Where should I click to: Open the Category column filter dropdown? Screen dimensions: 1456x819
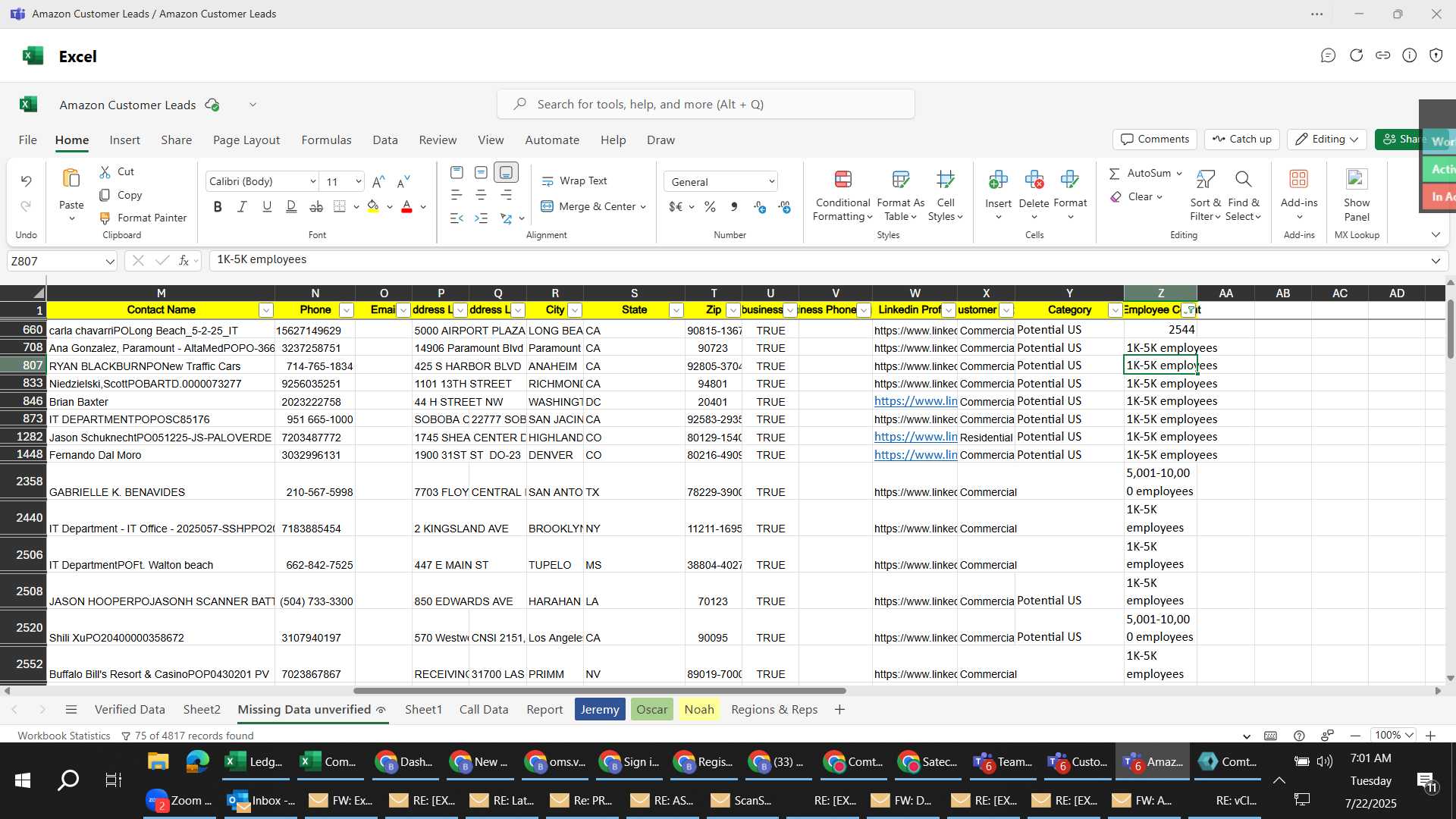[x=1115, y=310]
